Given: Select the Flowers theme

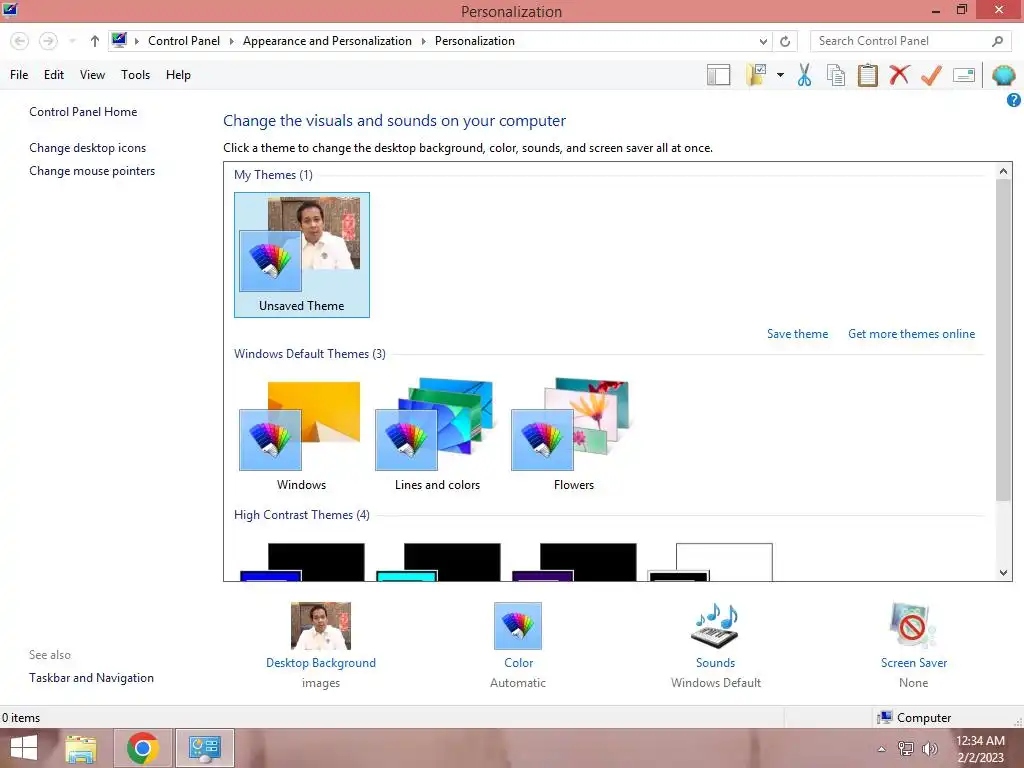Looking at the screenshot, I should [x=573, y=436].
